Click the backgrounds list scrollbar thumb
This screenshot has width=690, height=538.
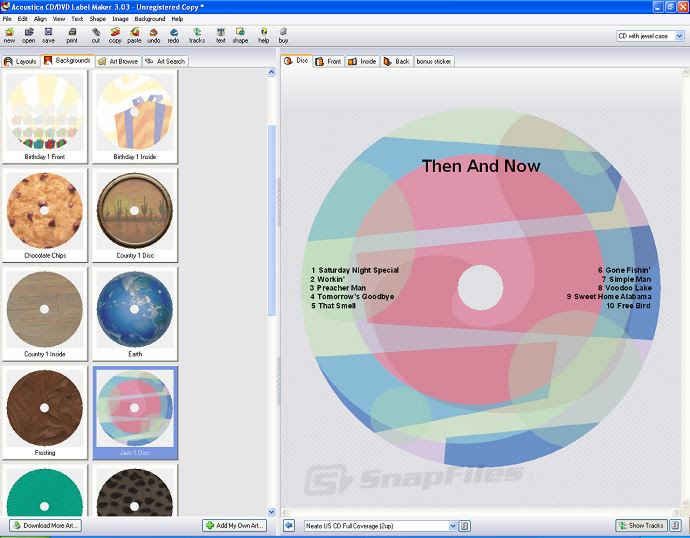pos(272,220)
